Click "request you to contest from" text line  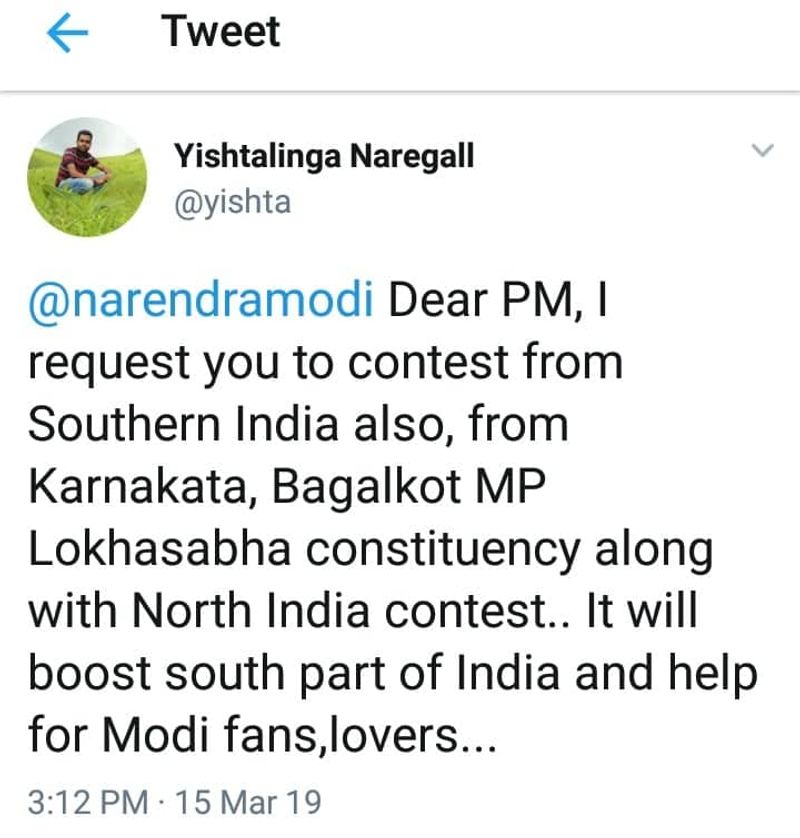coord(325,364)
